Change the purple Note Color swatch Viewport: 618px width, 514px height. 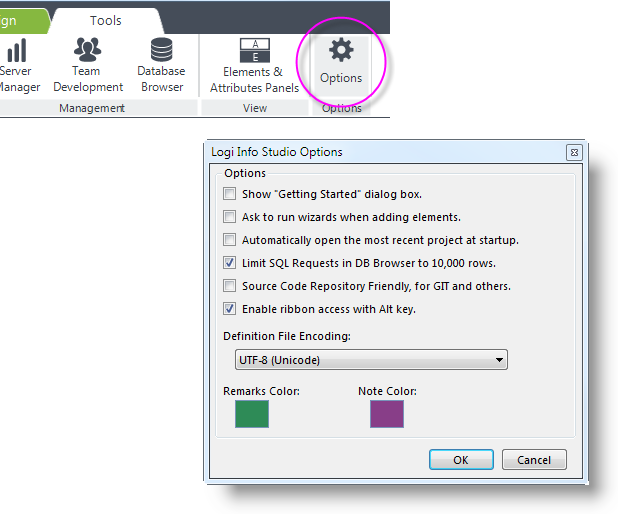coord(387,414)
